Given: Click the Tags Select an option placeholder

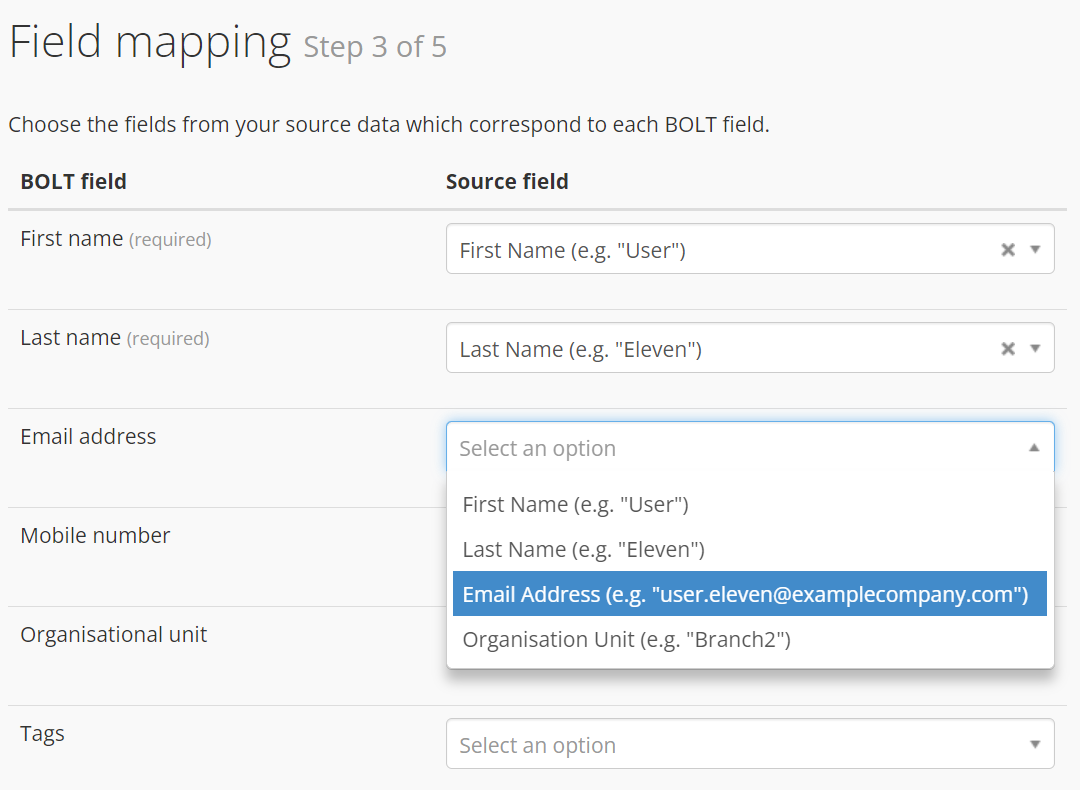Looking at the screenshot, I should [x=537, y=745].
